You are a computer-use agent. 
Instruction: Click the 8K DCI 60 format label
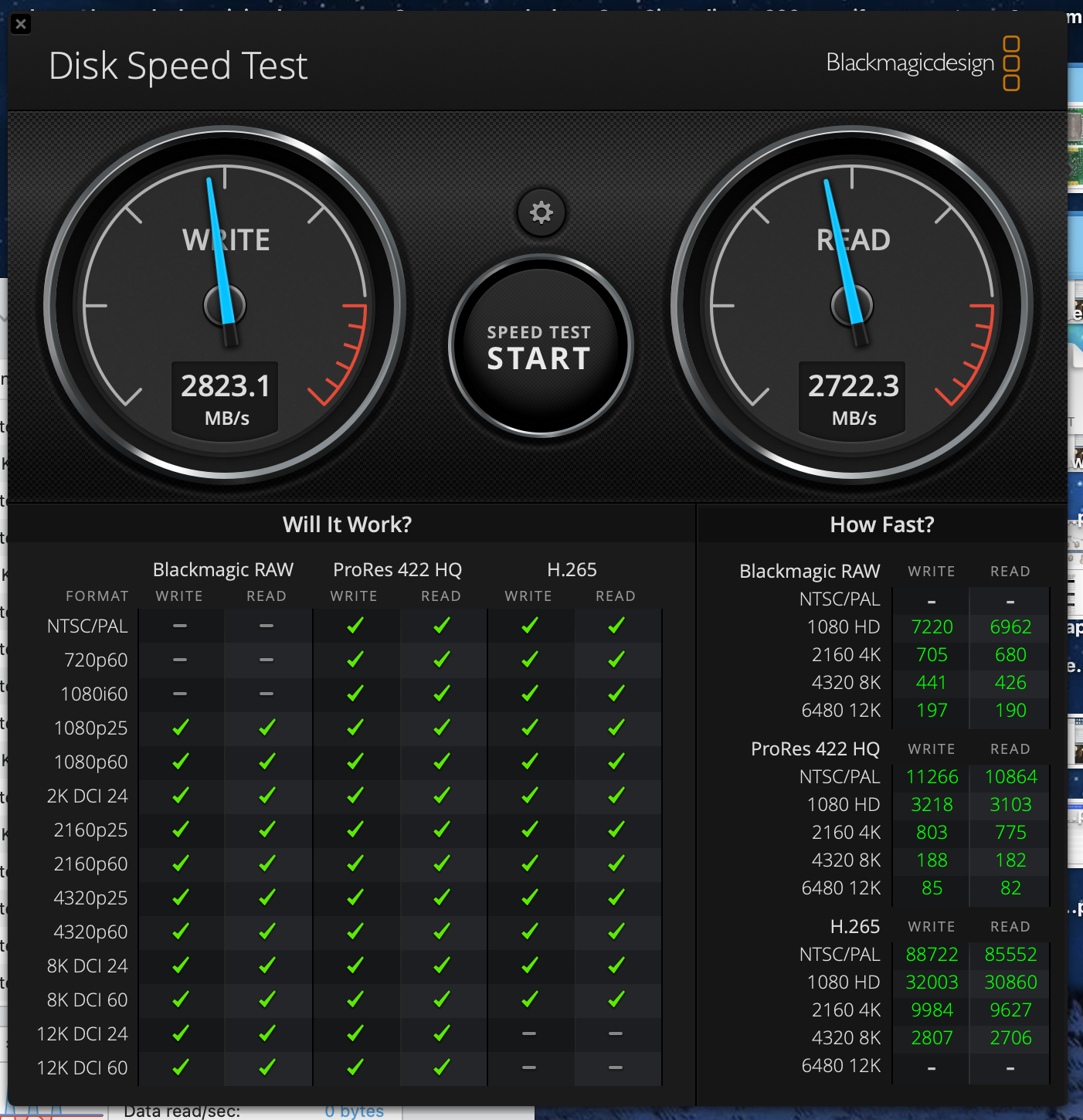point(87,1000)
